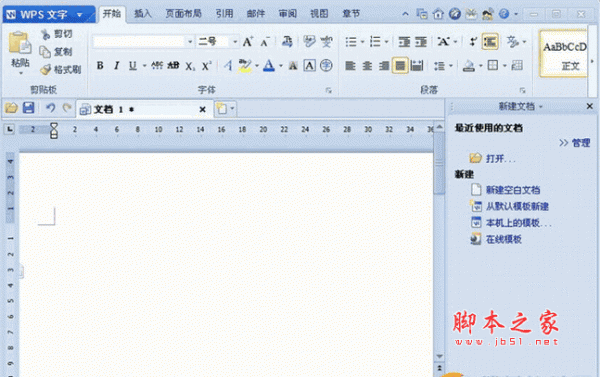Select the Format Painter (格式刷) brush
The width and height of the screenshot is (600, 377).
tap(46, 70)
